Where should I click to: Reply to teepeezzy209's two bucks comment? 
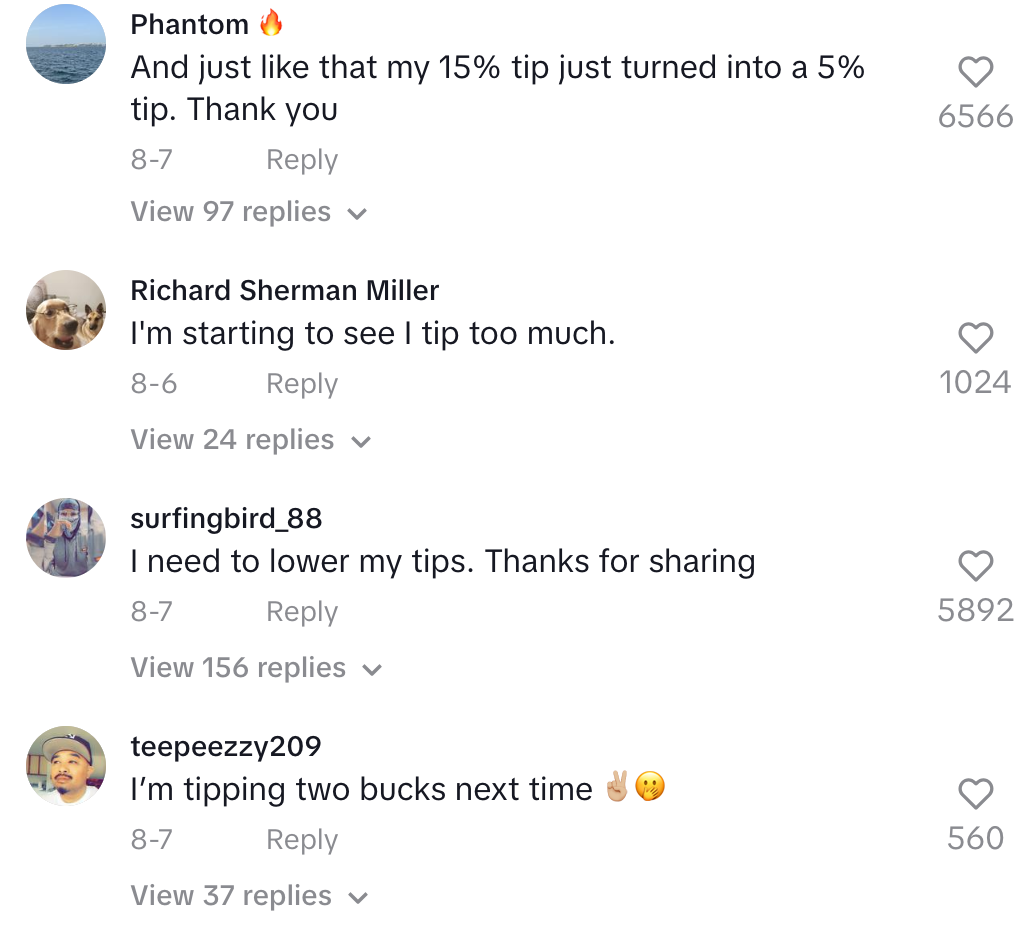[x=302, y=839]
